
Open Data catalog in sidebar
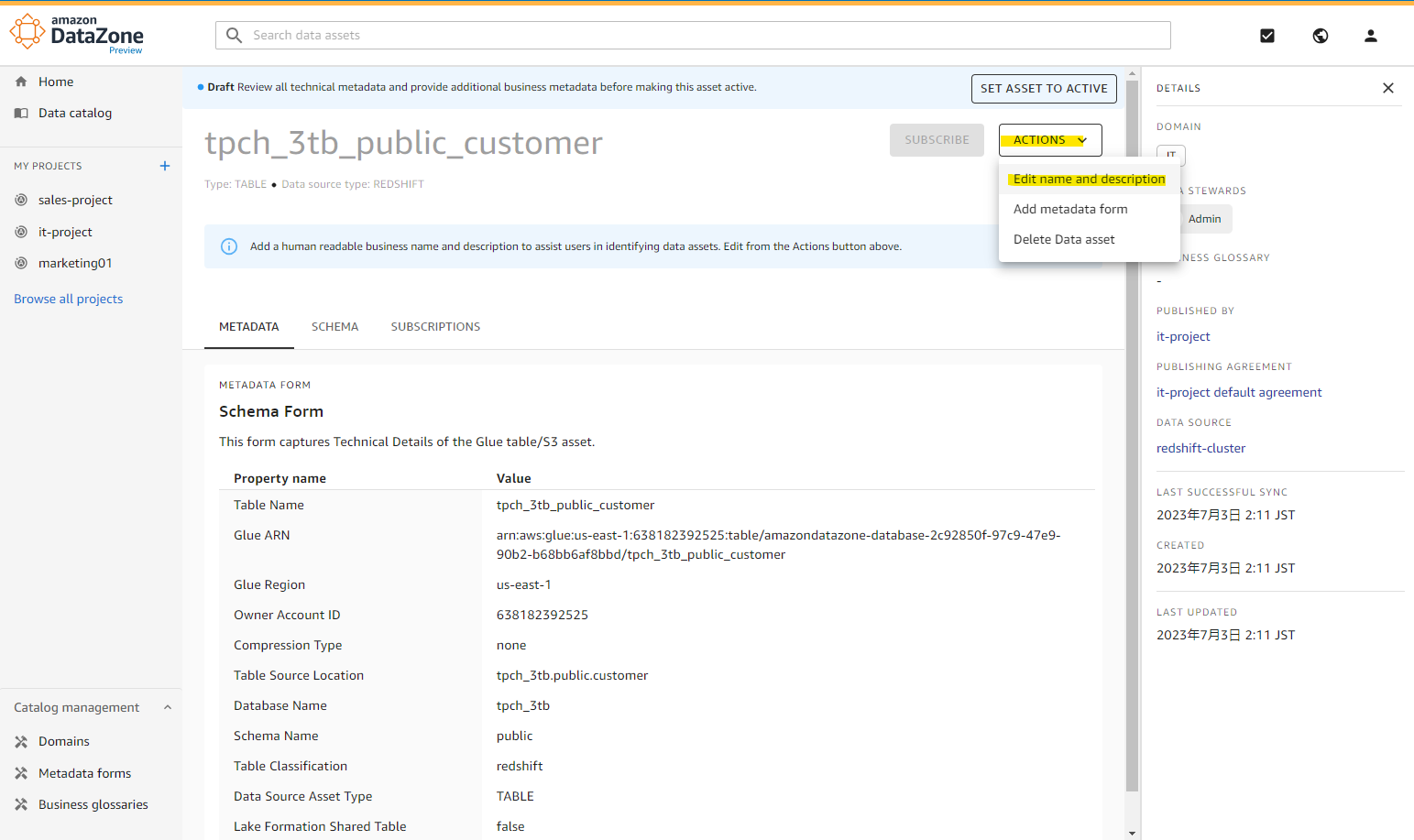(75, 113)
